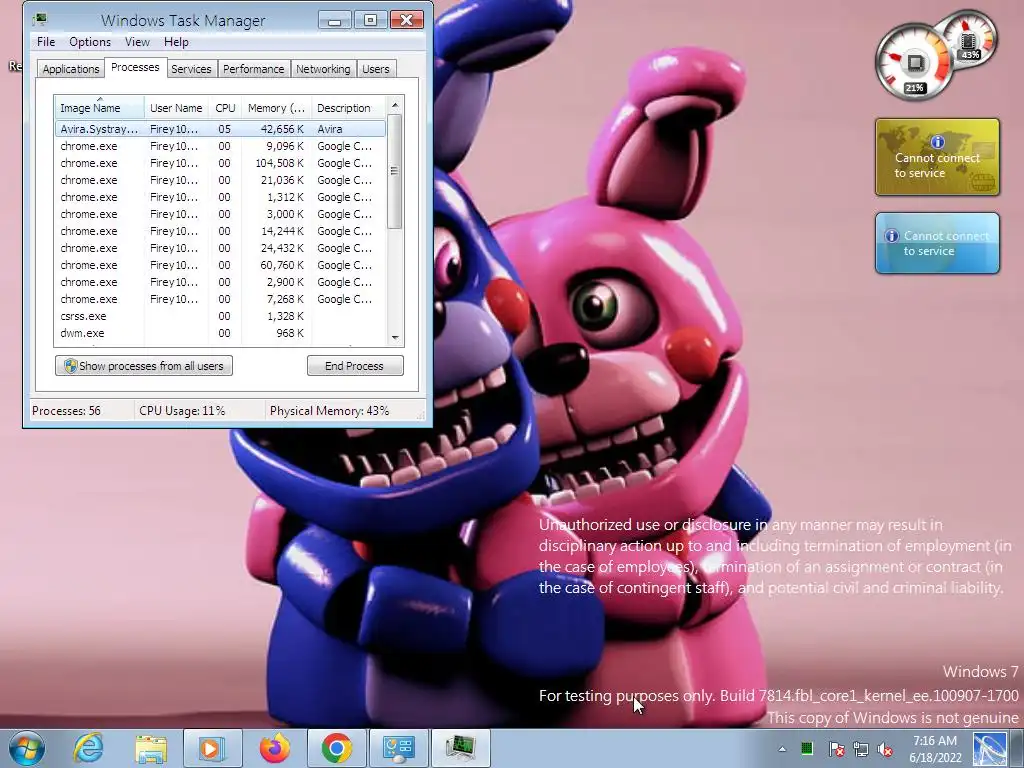Open the Control Panel taskbar button
Screen dimensions: 1024x768
[399, 748]
